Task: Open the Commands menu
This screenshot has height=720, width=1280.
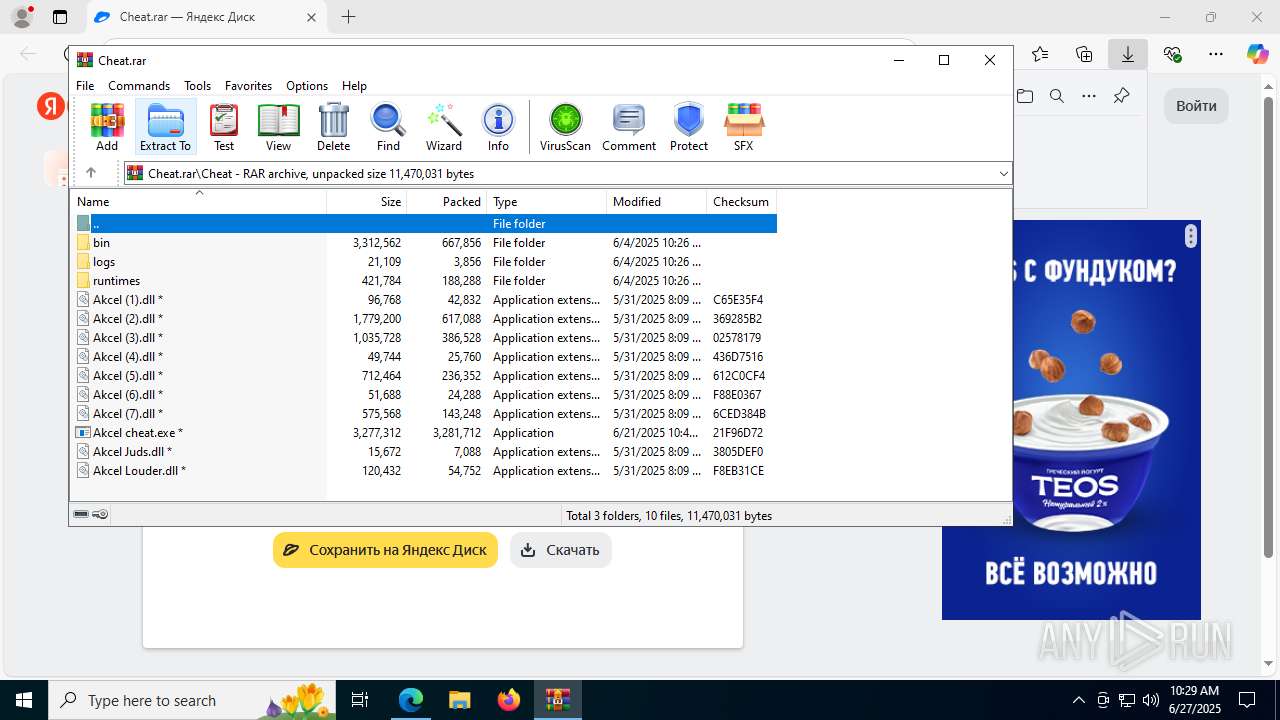Action: click(x=139, y=86)
